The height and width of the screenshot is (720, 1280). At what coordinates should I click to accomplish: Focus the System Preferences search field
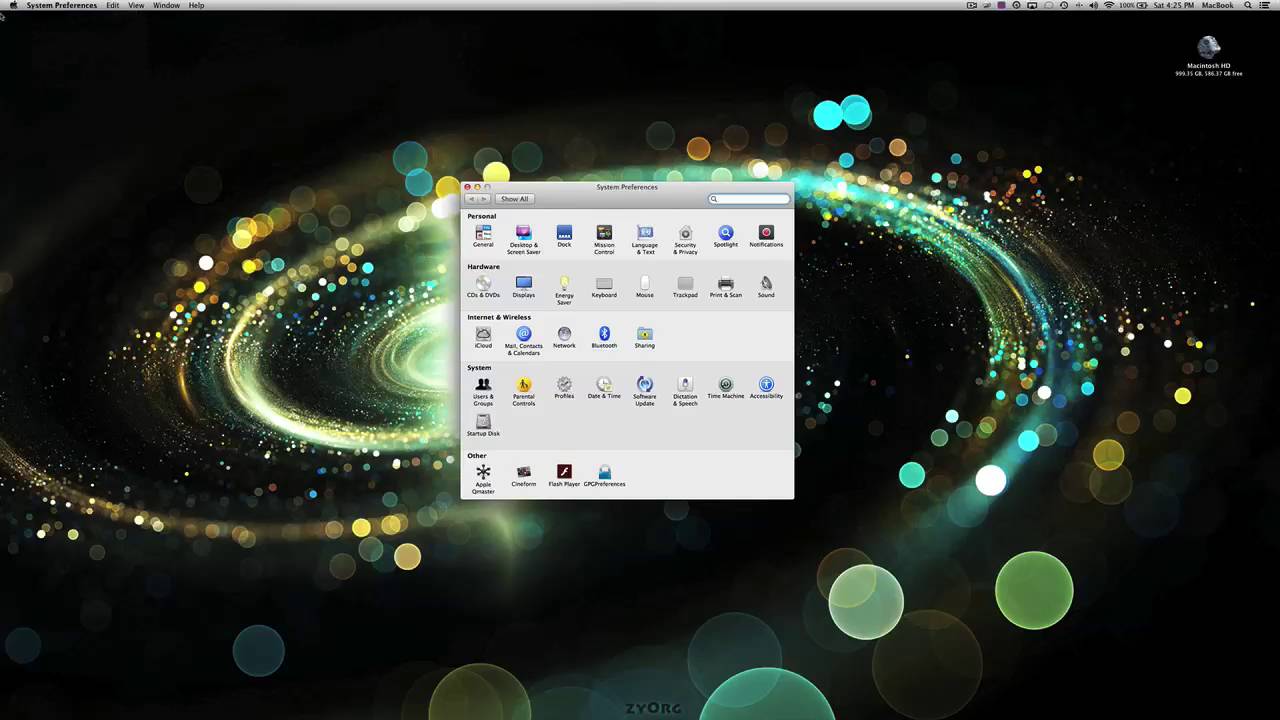point(749,199)
